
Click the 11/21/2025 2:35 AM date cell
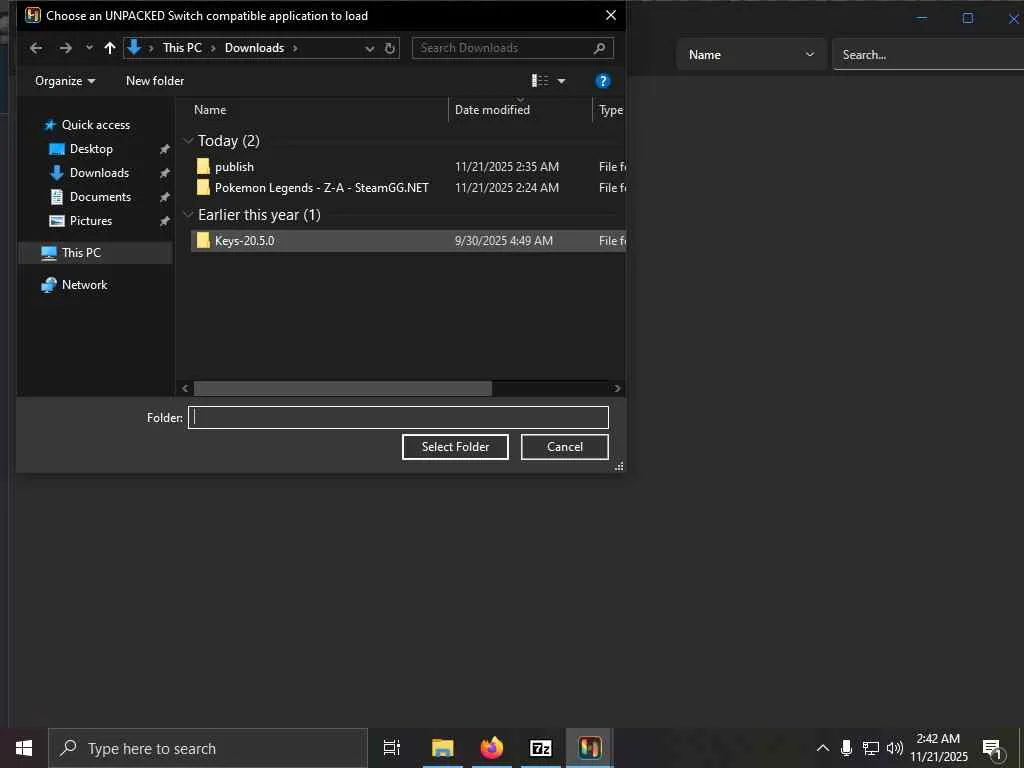pos(507,167)
